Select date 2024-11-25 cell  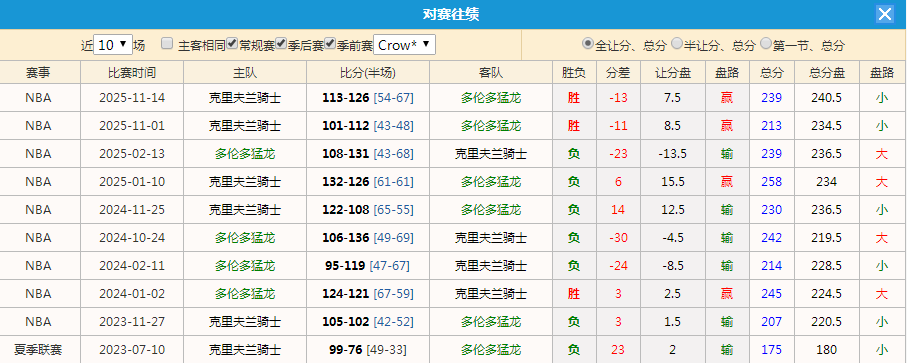132,210
